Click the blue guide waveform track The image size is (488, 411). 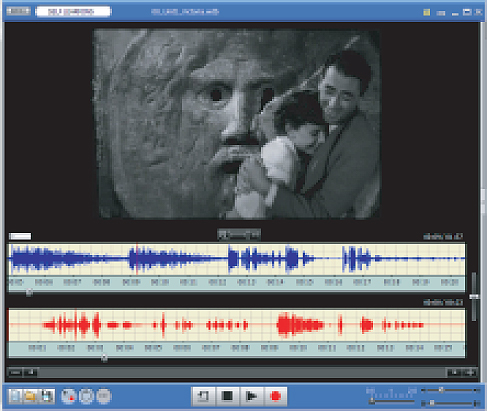point(236,259)
